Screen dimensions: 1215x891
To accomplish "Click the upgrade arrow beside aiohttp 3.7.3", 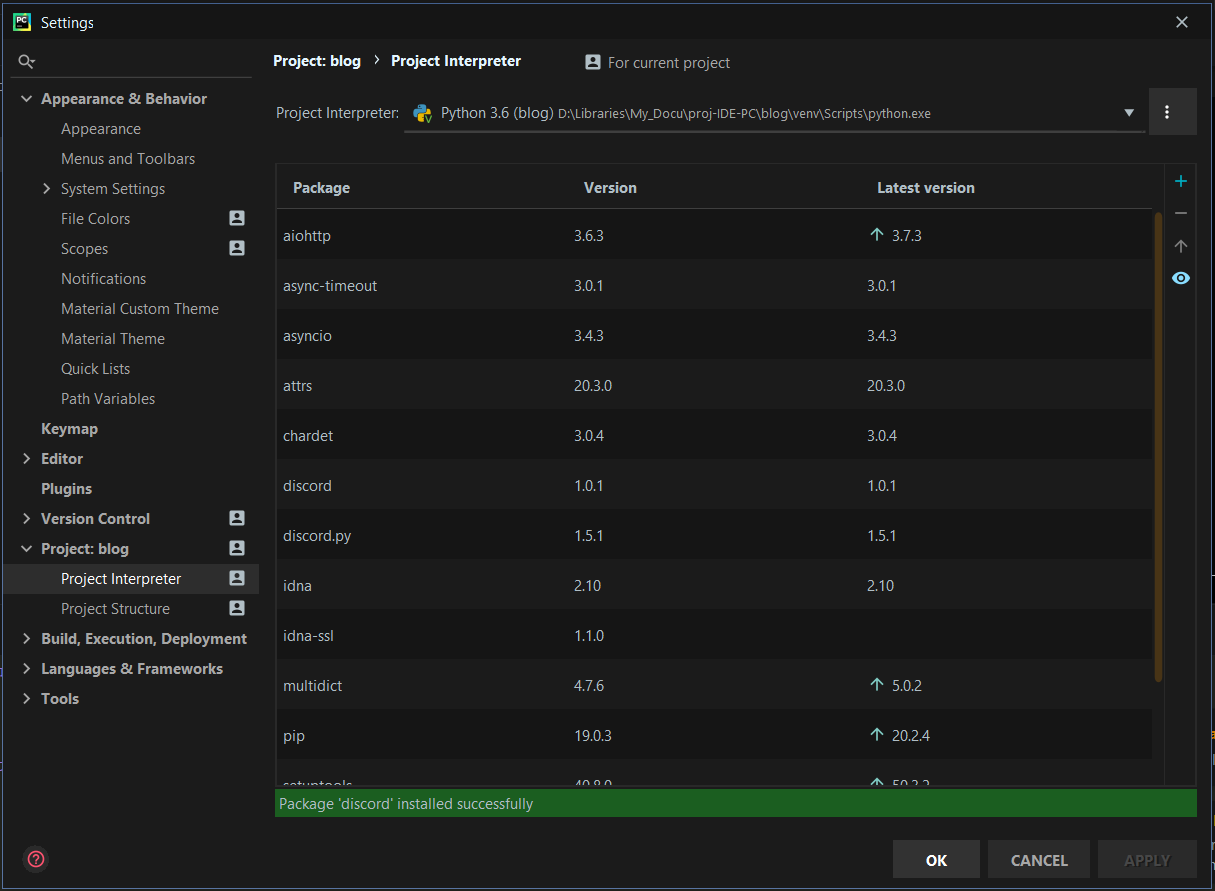I will point(877,235).
